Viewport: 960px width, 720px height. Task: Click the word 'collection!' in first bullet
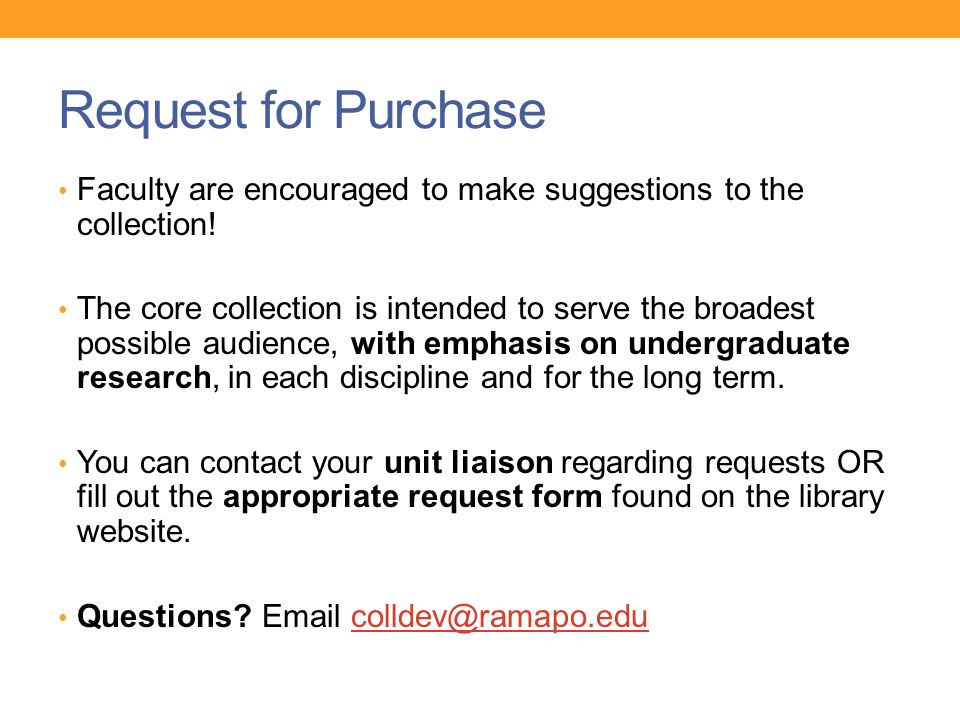pos(146,225)
